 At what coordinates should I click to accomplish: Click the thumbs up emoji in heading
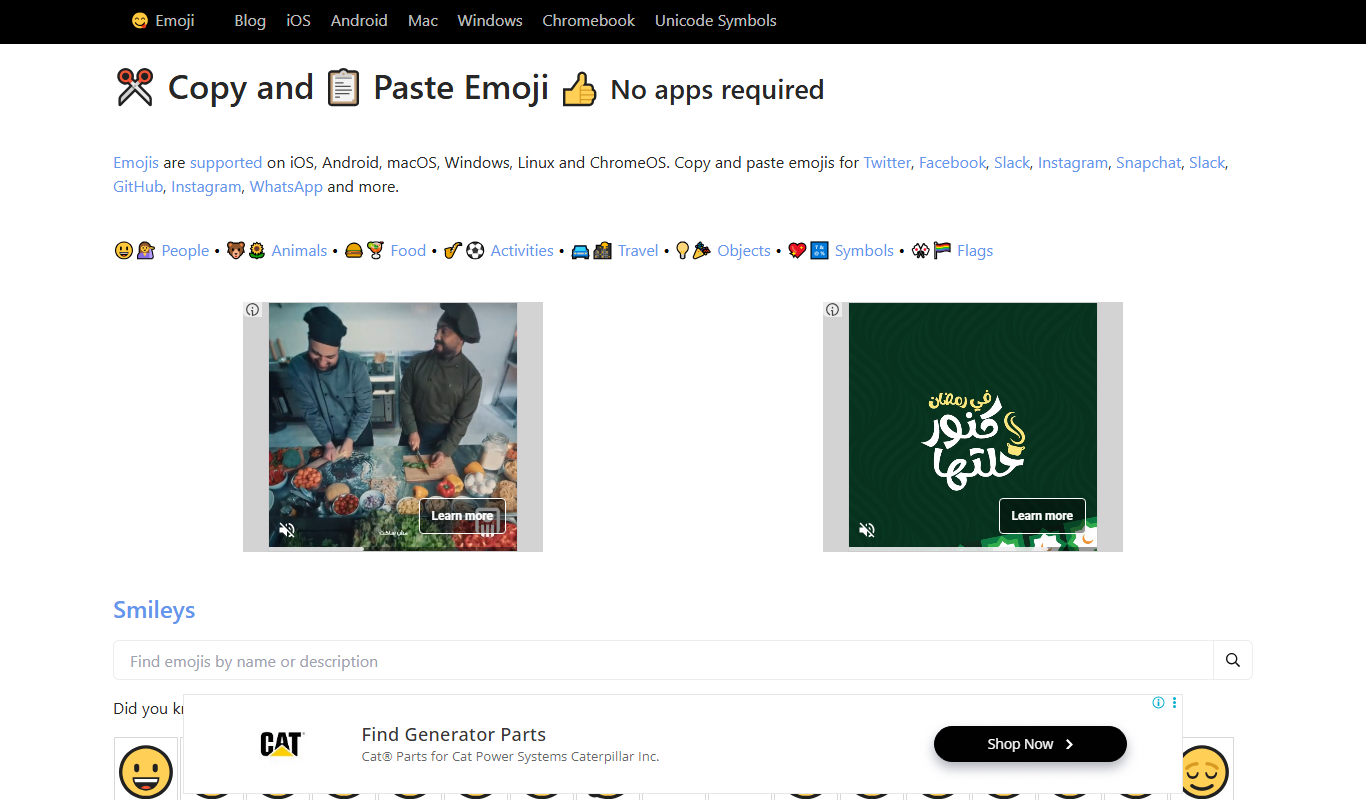579,90
